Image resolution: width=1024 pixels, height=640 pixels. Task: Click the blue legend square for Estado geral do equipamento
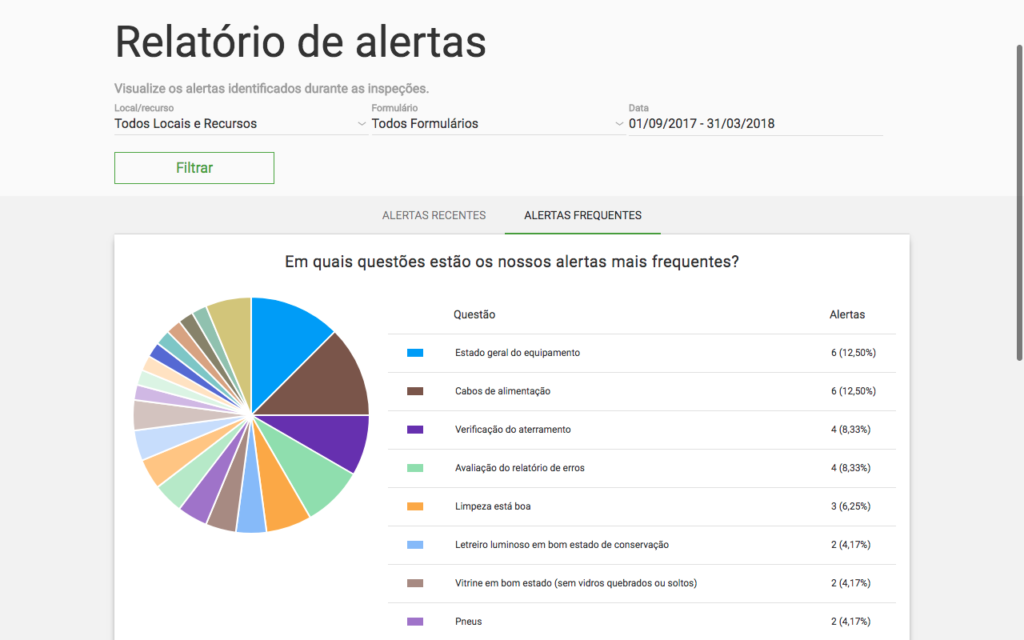pos(415,353)
